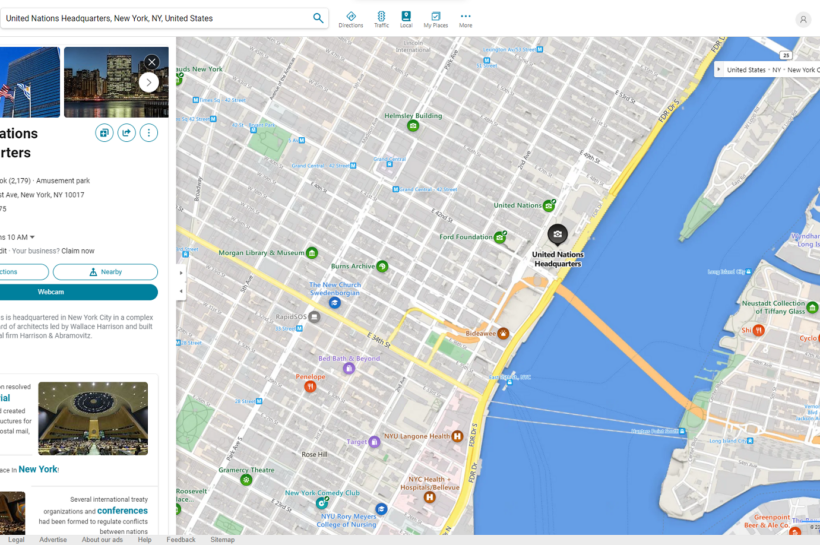Click the Penelope restaurant map icon

point(310,386)
